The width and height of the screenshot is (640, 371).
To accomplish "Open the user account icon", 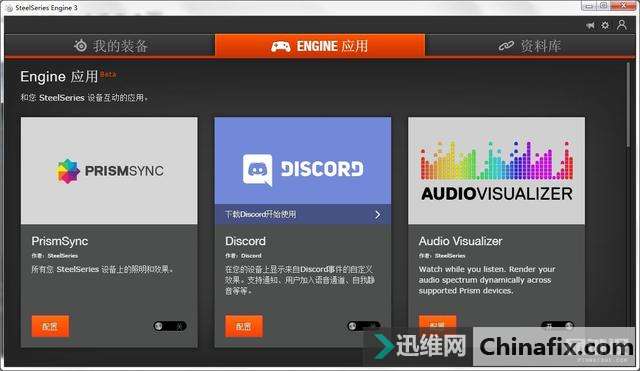I will 622,25.
